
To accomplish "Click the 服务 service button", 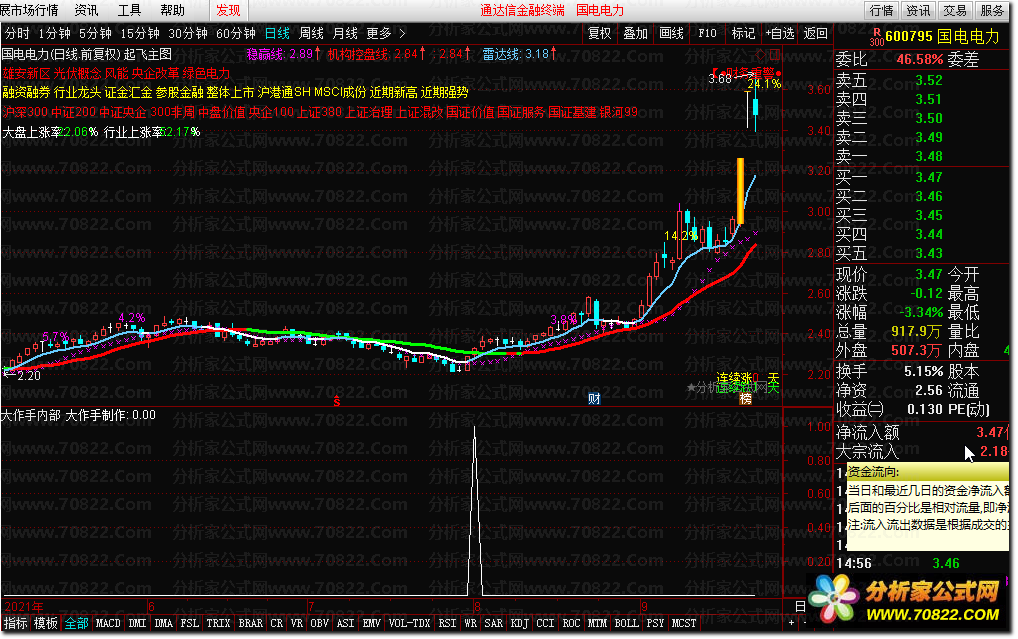I will 992,10.
